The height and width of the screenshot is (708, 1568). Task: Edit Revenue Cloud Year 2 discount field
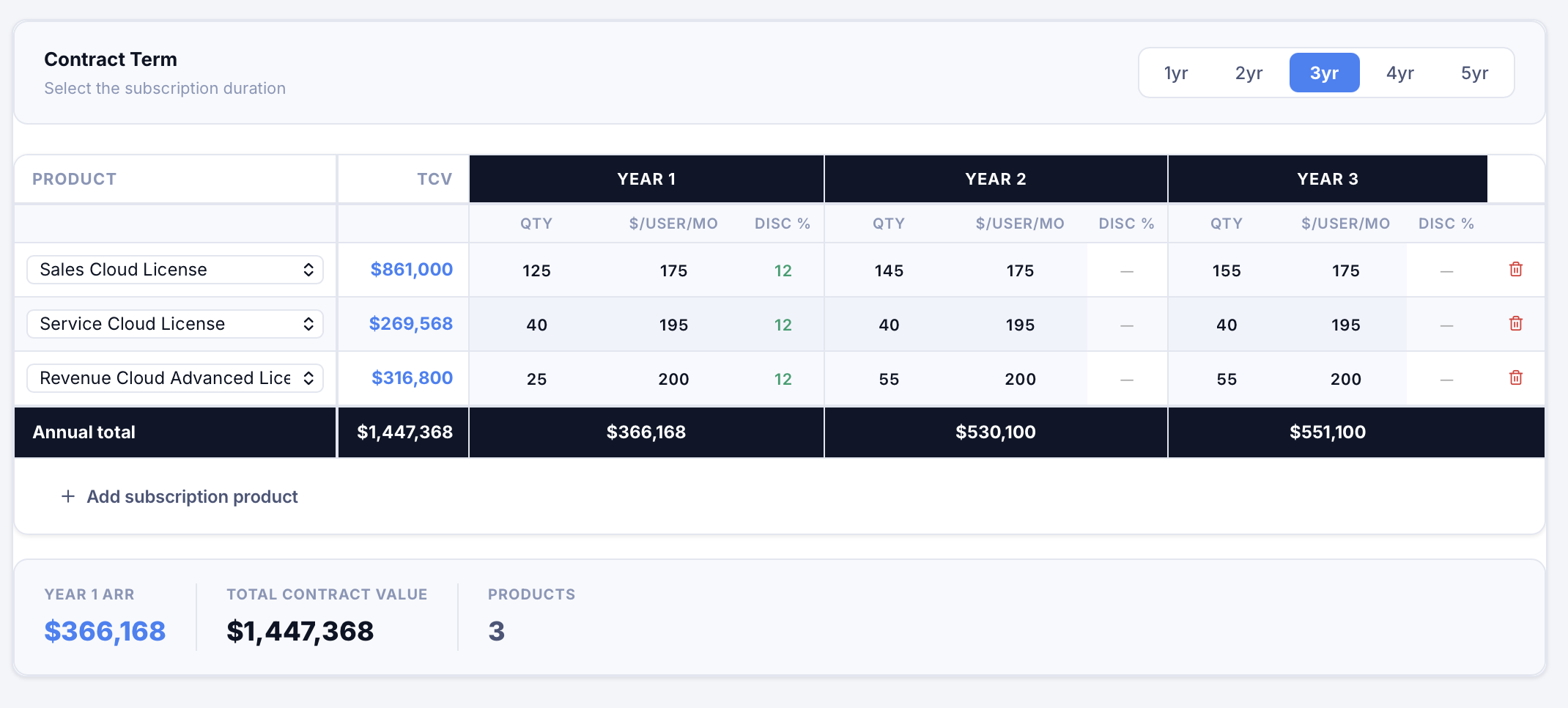coord(1127,379)
